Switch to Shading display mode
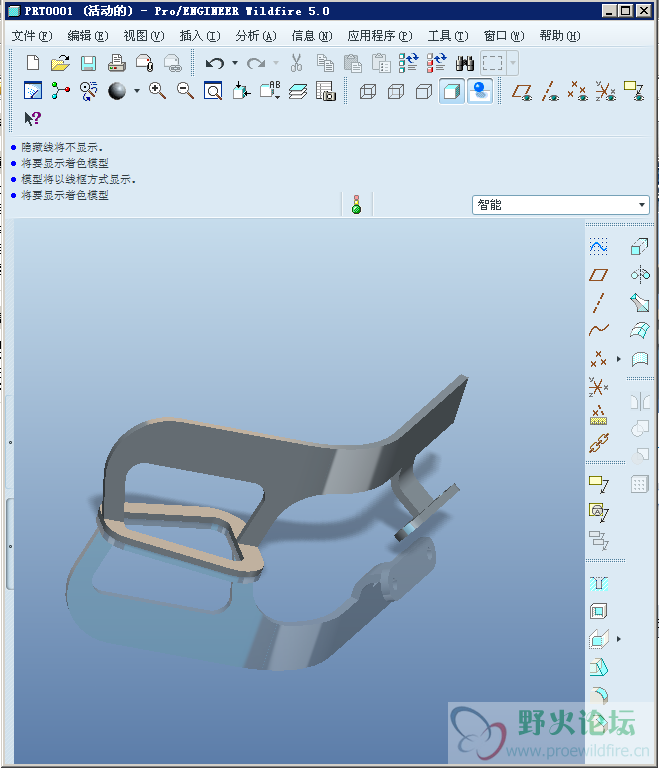Screen dimensions: 659x769 click(x=452, y=91)
